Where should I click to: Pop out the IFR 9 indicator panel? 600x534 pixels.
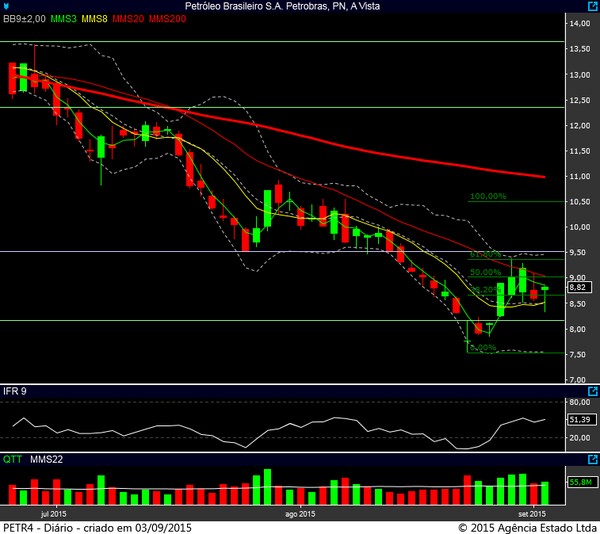593,391
